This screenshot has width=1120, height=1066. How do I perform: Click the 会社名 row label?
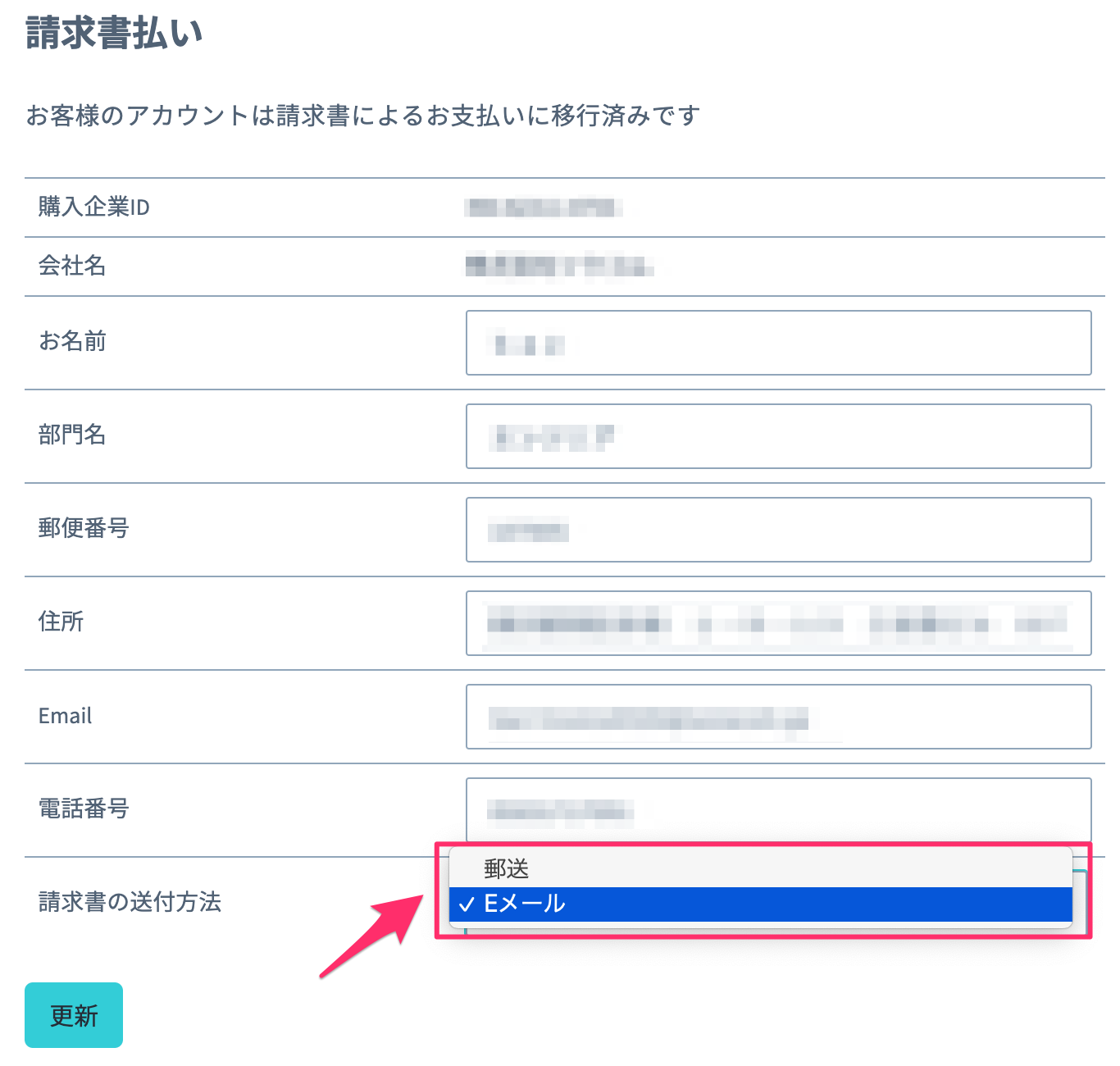pos(72,266)
